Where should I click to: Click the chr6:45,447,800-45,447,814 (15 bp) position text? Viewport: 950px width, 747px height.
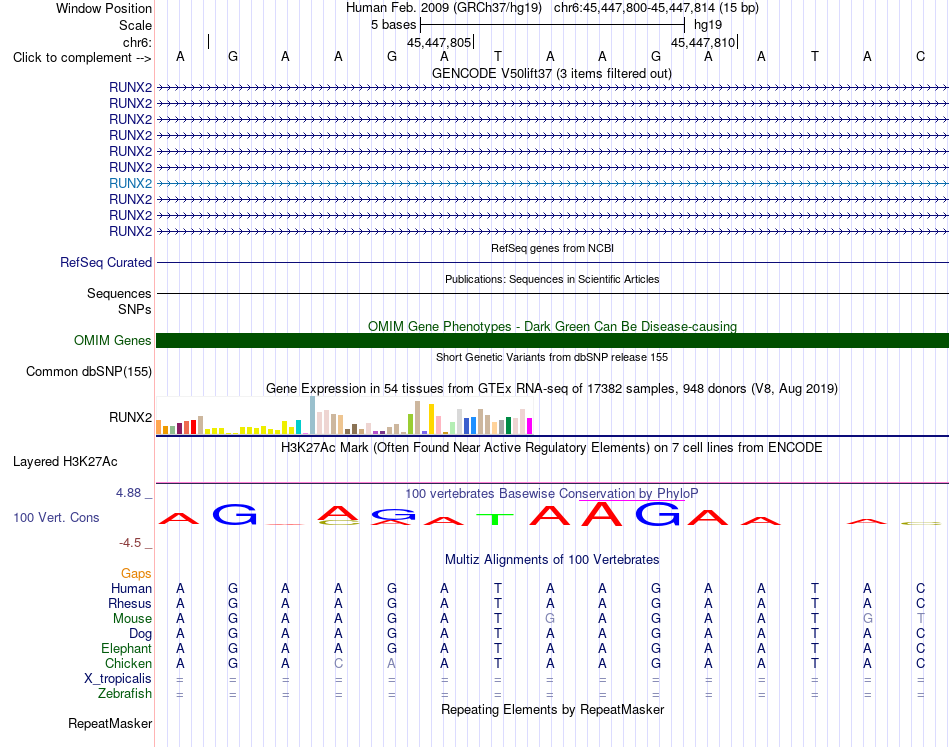[656, 8]
